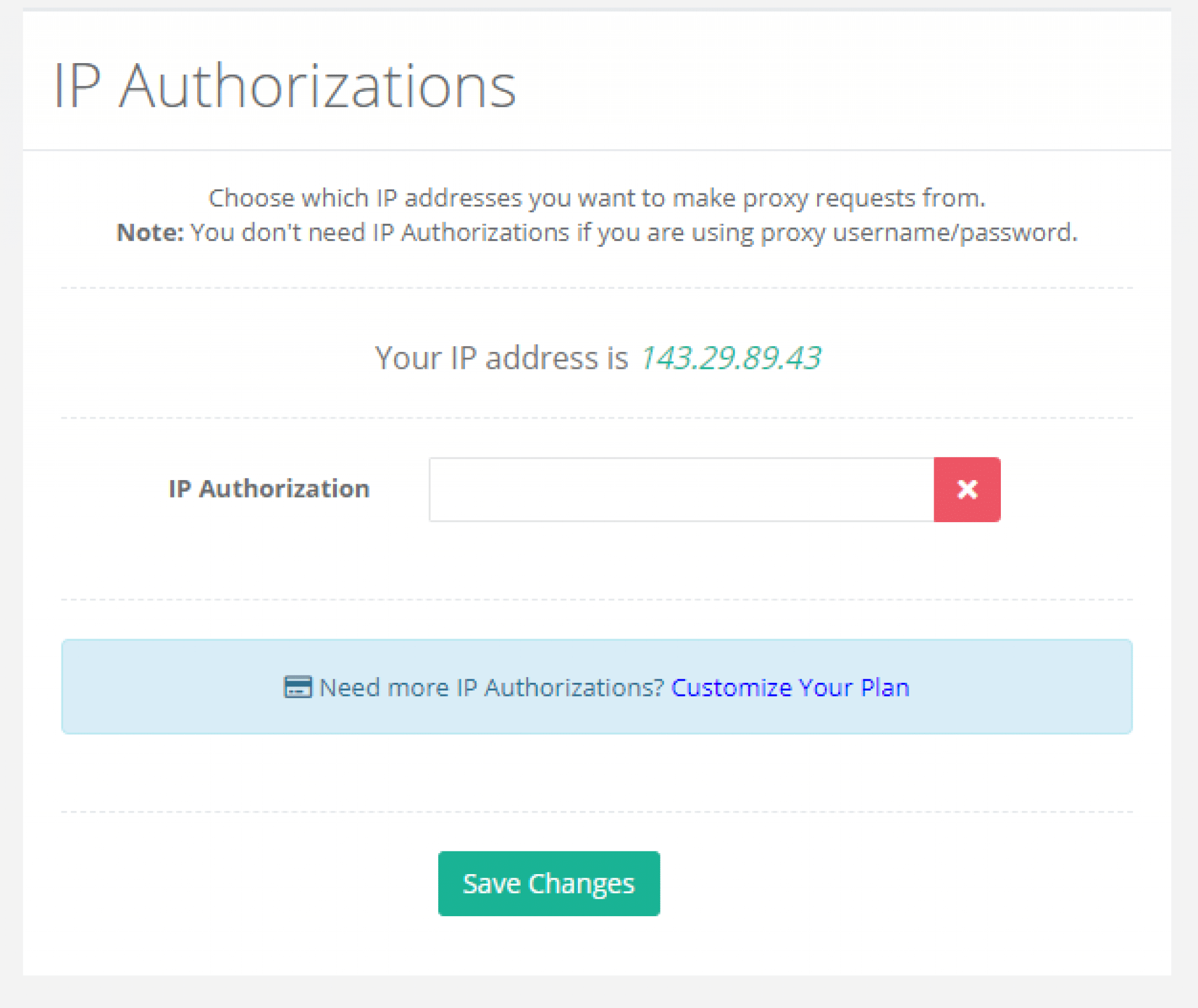The image size is (1198, 1008).
Task: Click the 'Choose which IP addresses' description line
Action: tap(597, 198)
